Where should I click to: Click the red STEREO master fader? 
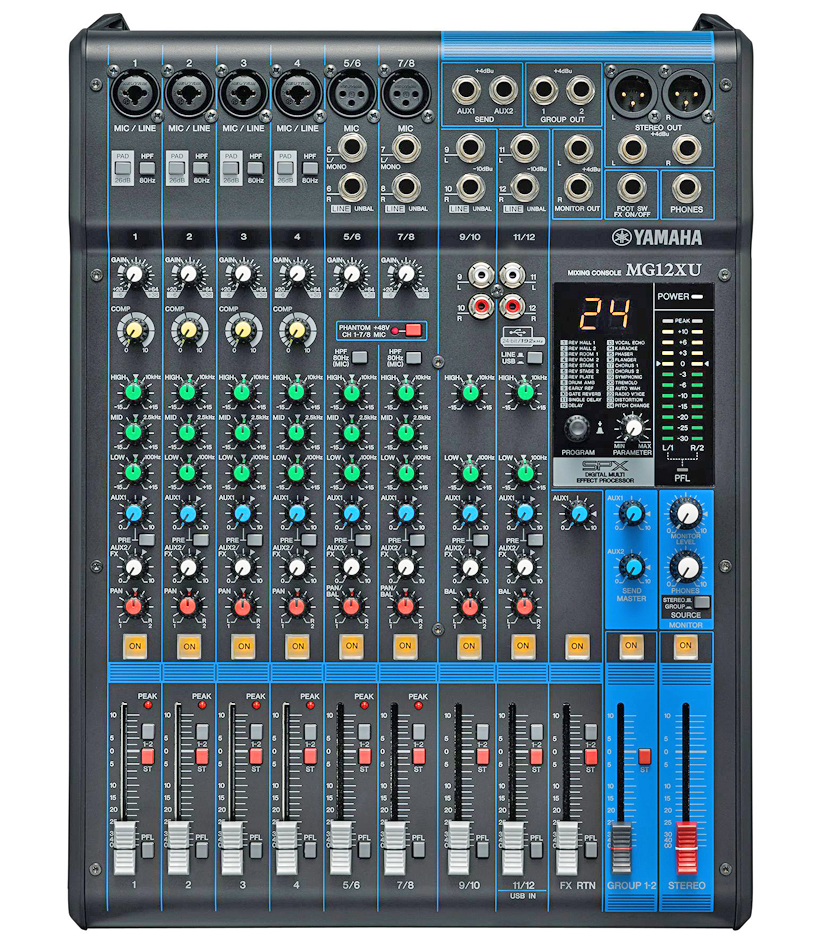pos(686,848)
